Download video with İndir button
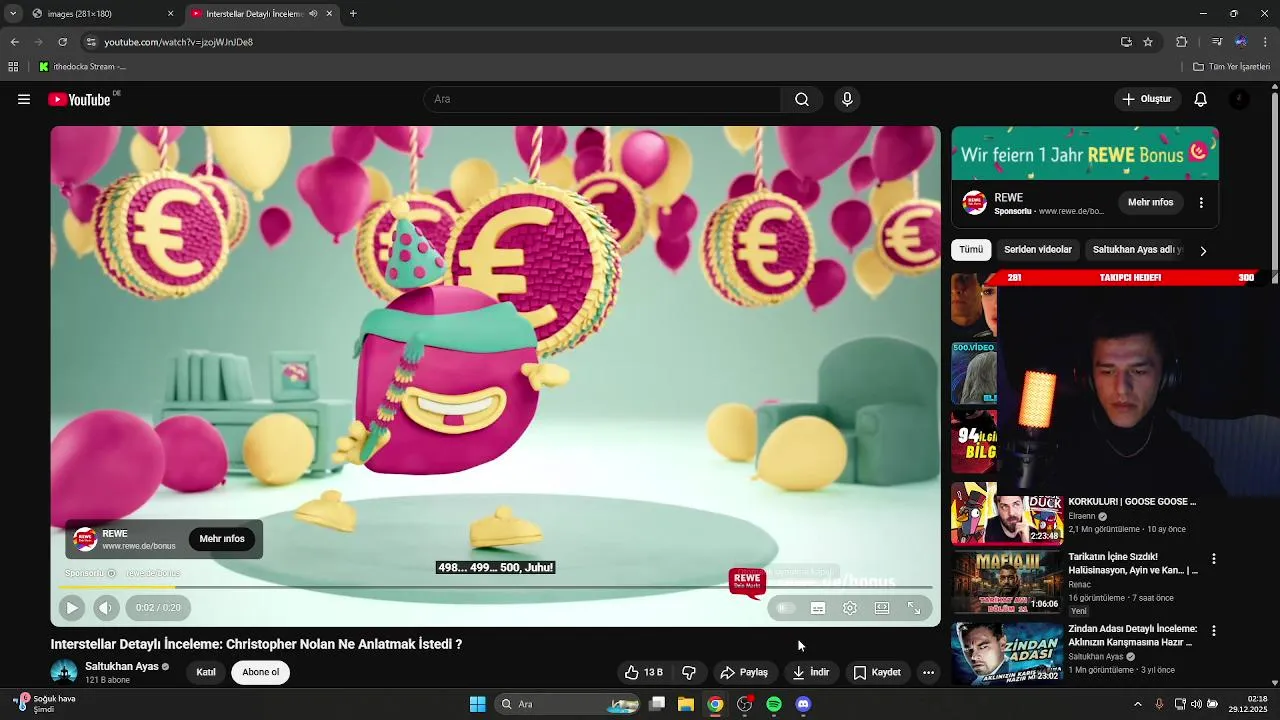The height and width of the screenshot is (720, 1280). click(x=811, y=672)
